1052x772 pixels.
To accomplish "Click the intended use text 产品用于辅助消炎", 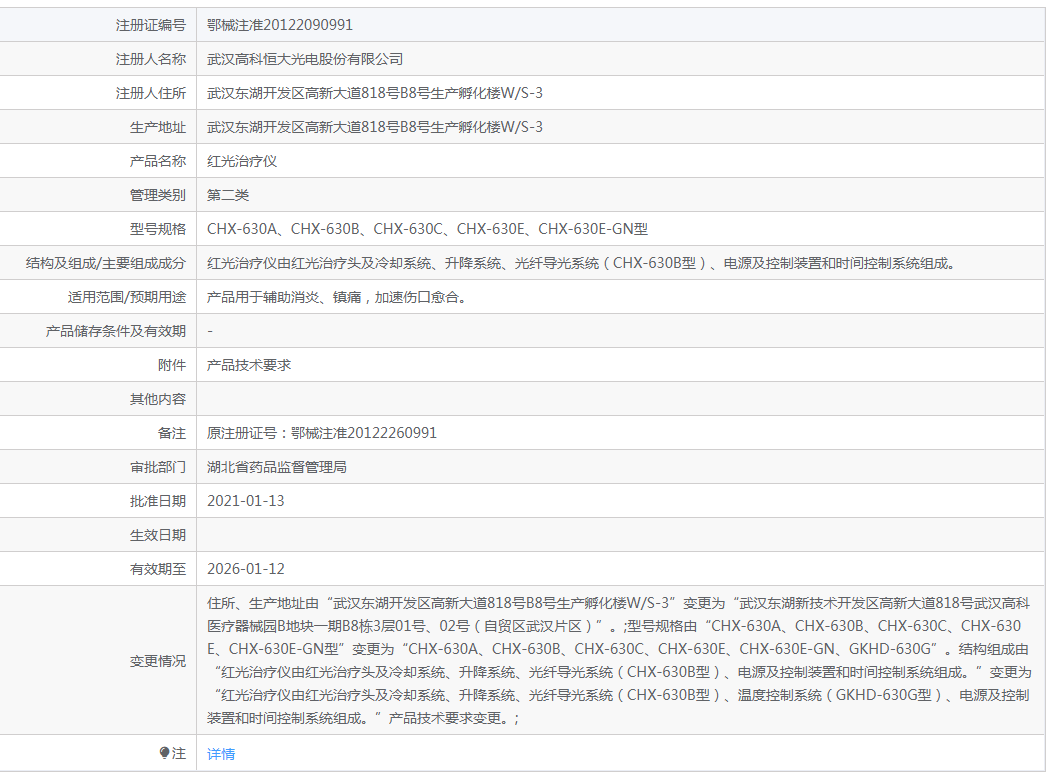I will [x=337, y=297].
